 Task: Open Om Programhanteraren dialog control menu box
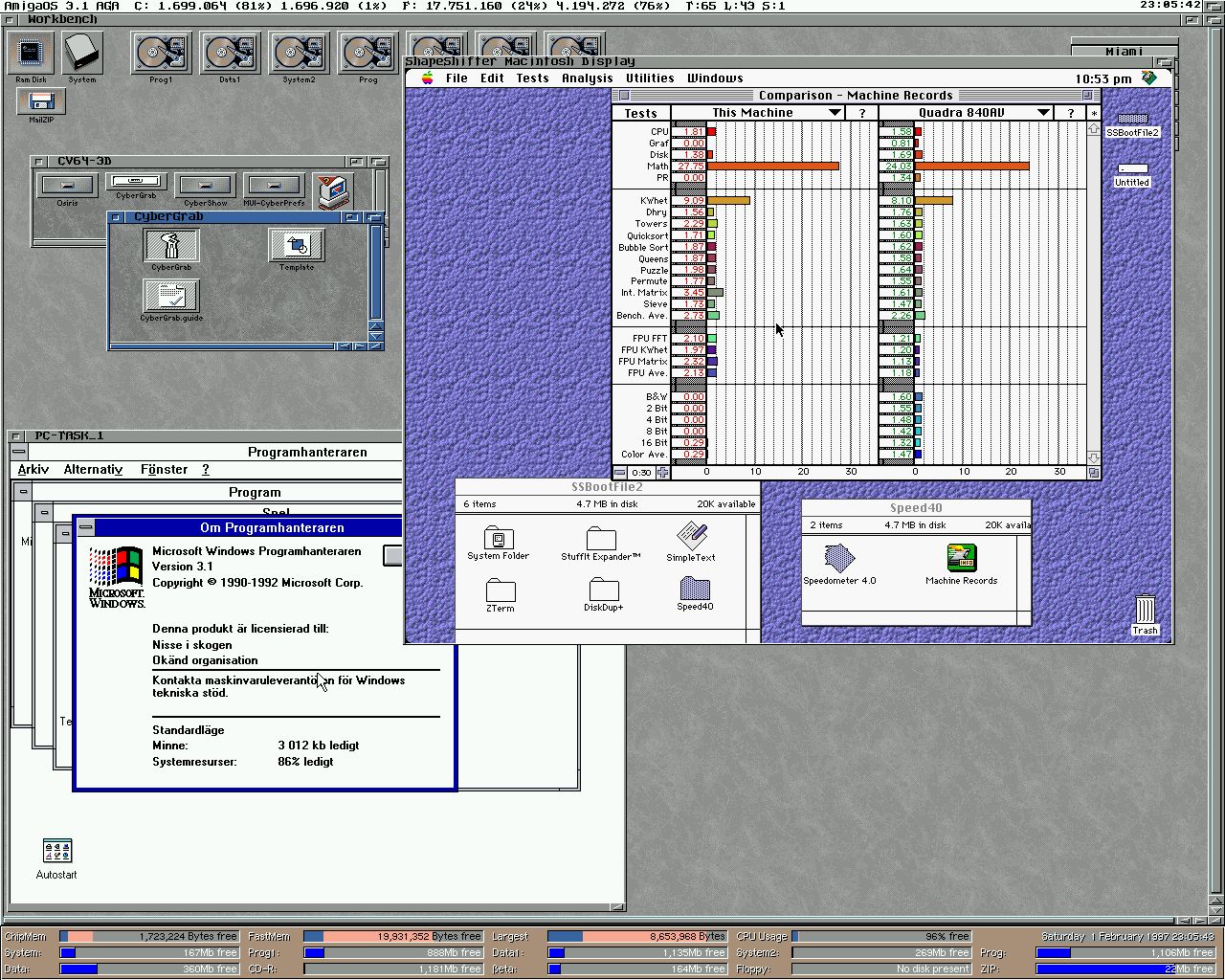pyautogui.click(x=86, y=527)
